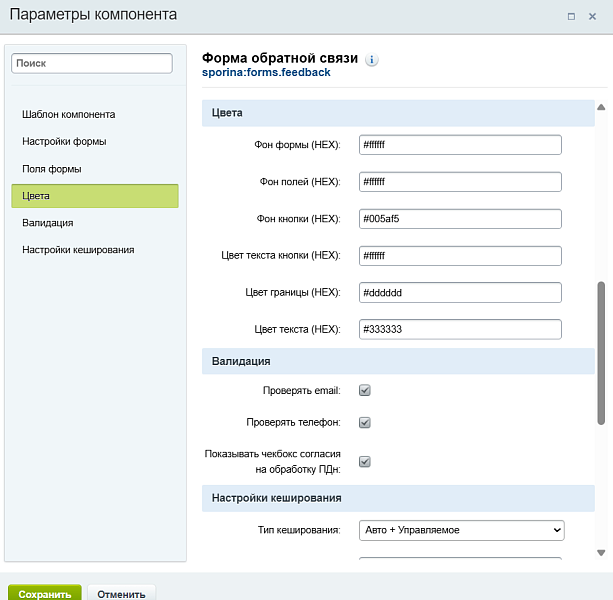
Task: Click the Поиск search field
Action: point(92,63)
